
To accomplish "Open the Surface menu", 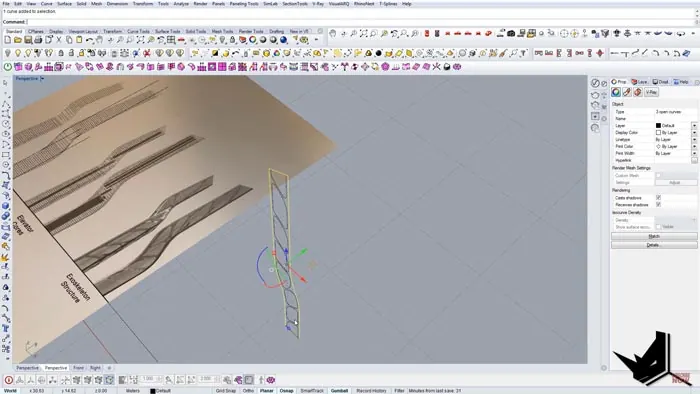I will tap(64, 4).
